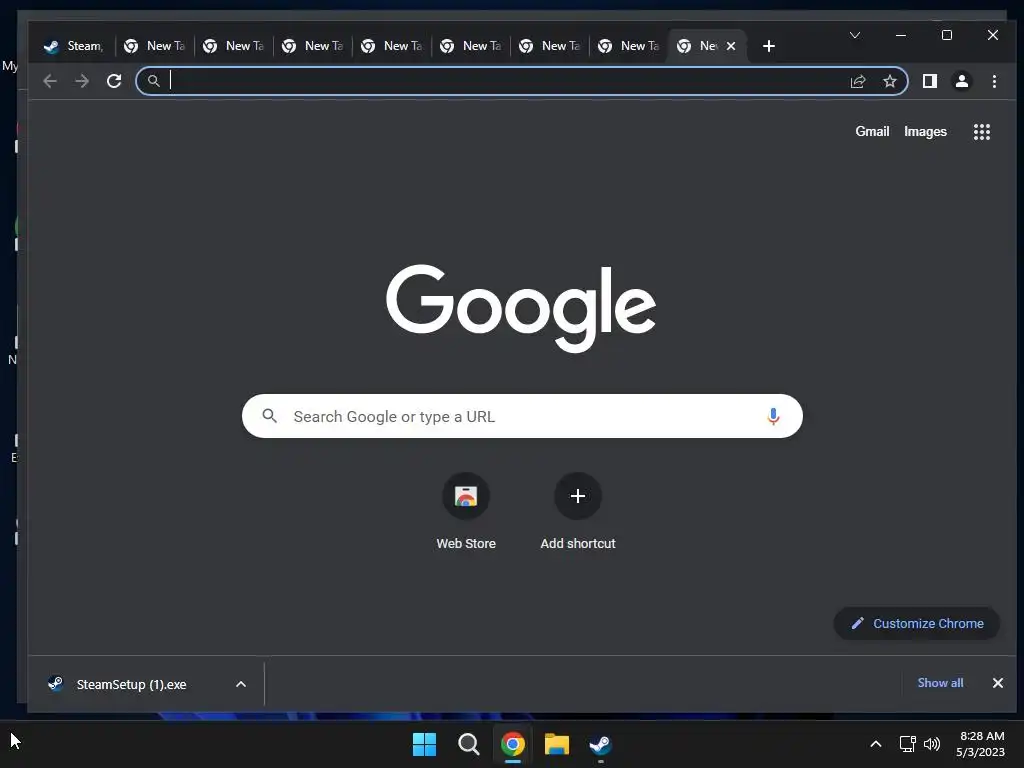
Task: Share this page via the share icon
Action: pyautogui.click(x=857, y=81)
